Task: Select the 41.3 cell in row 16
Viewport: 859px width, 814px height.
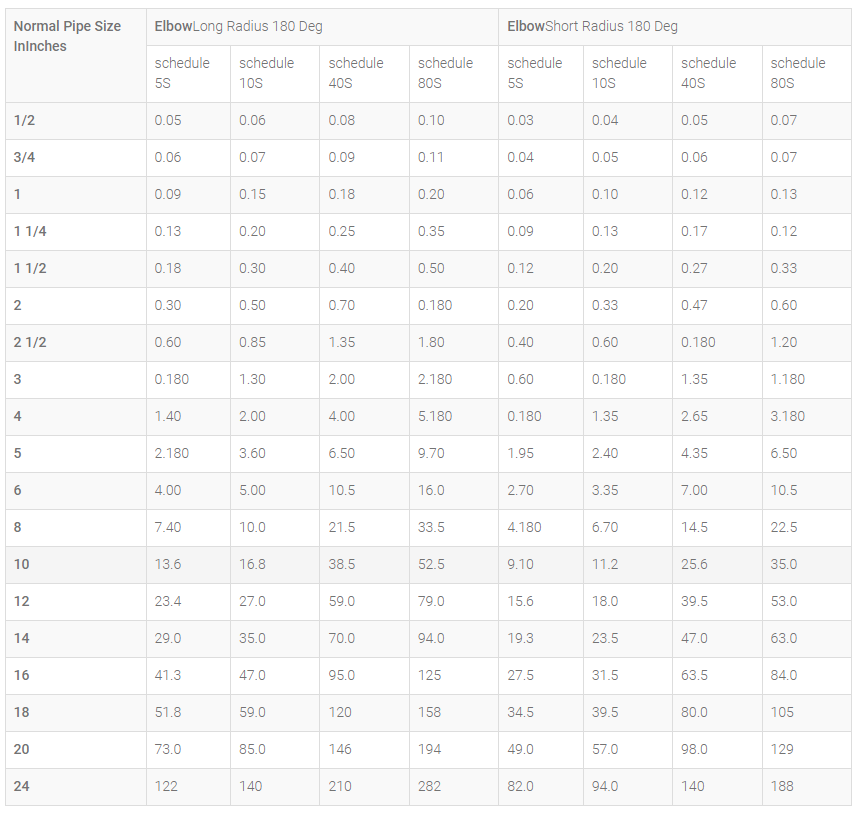Action: tap(168, 675)
